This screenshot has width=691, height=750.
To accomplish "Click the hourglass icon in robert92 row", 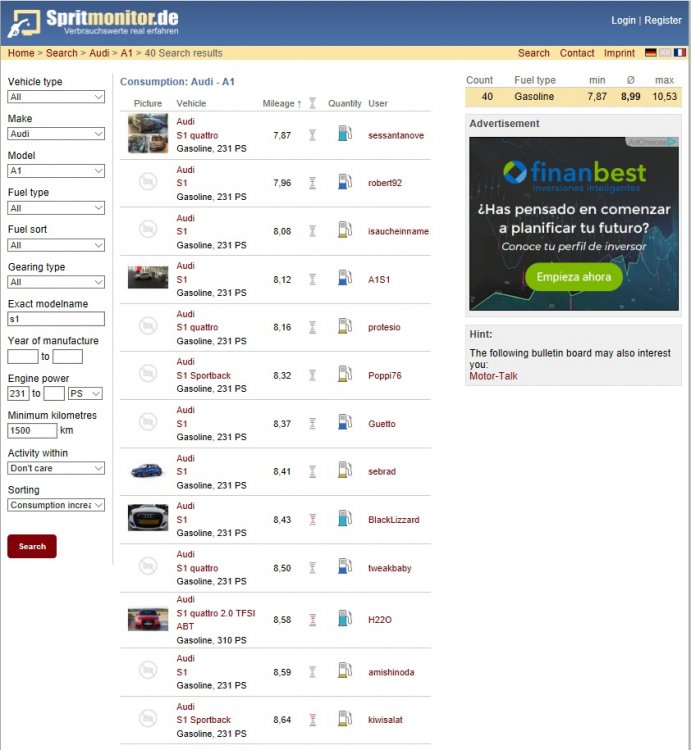I will click(x=312, y=183).
